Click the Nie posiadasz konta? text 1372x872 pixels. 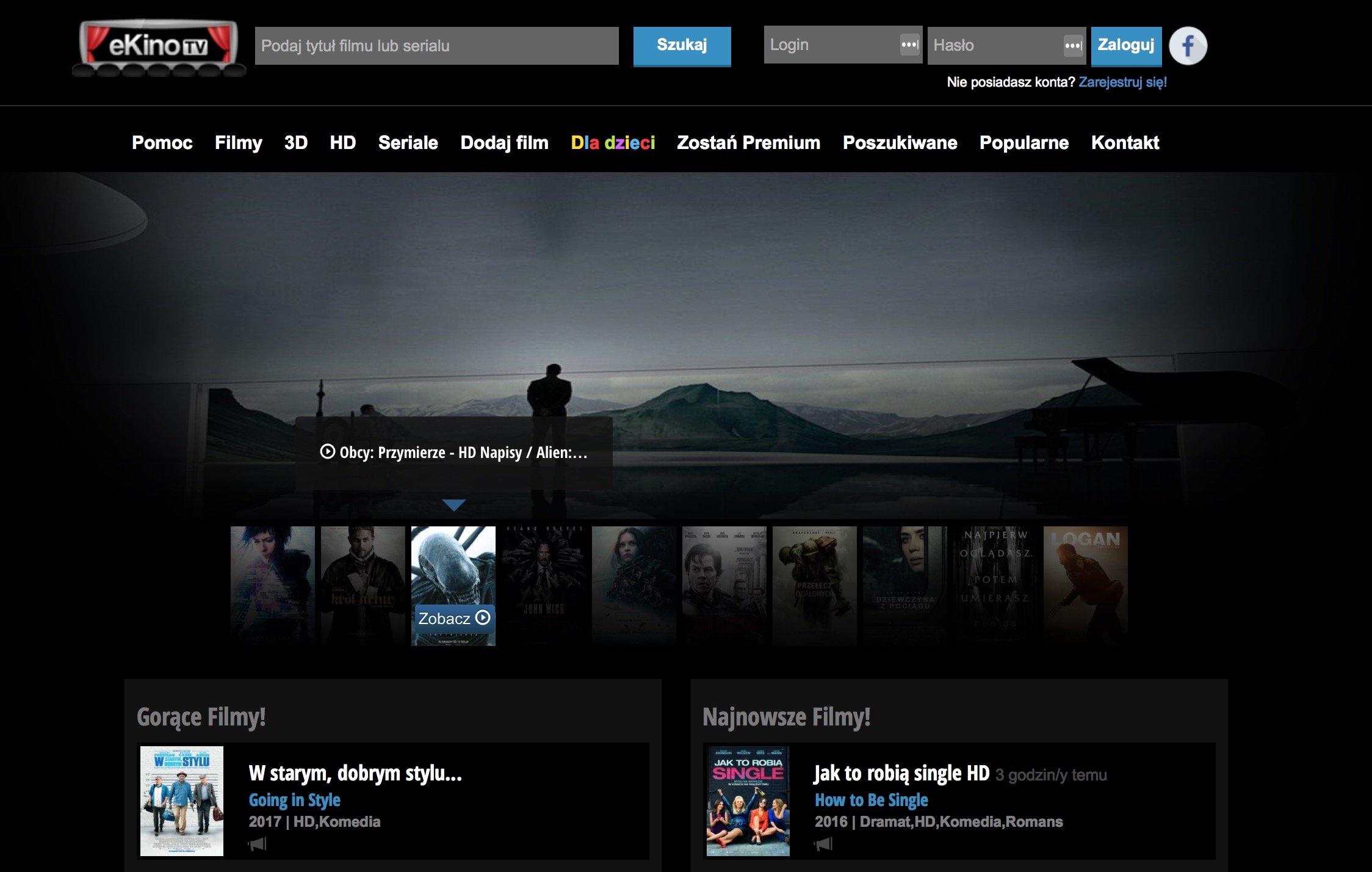point(1011,82)
